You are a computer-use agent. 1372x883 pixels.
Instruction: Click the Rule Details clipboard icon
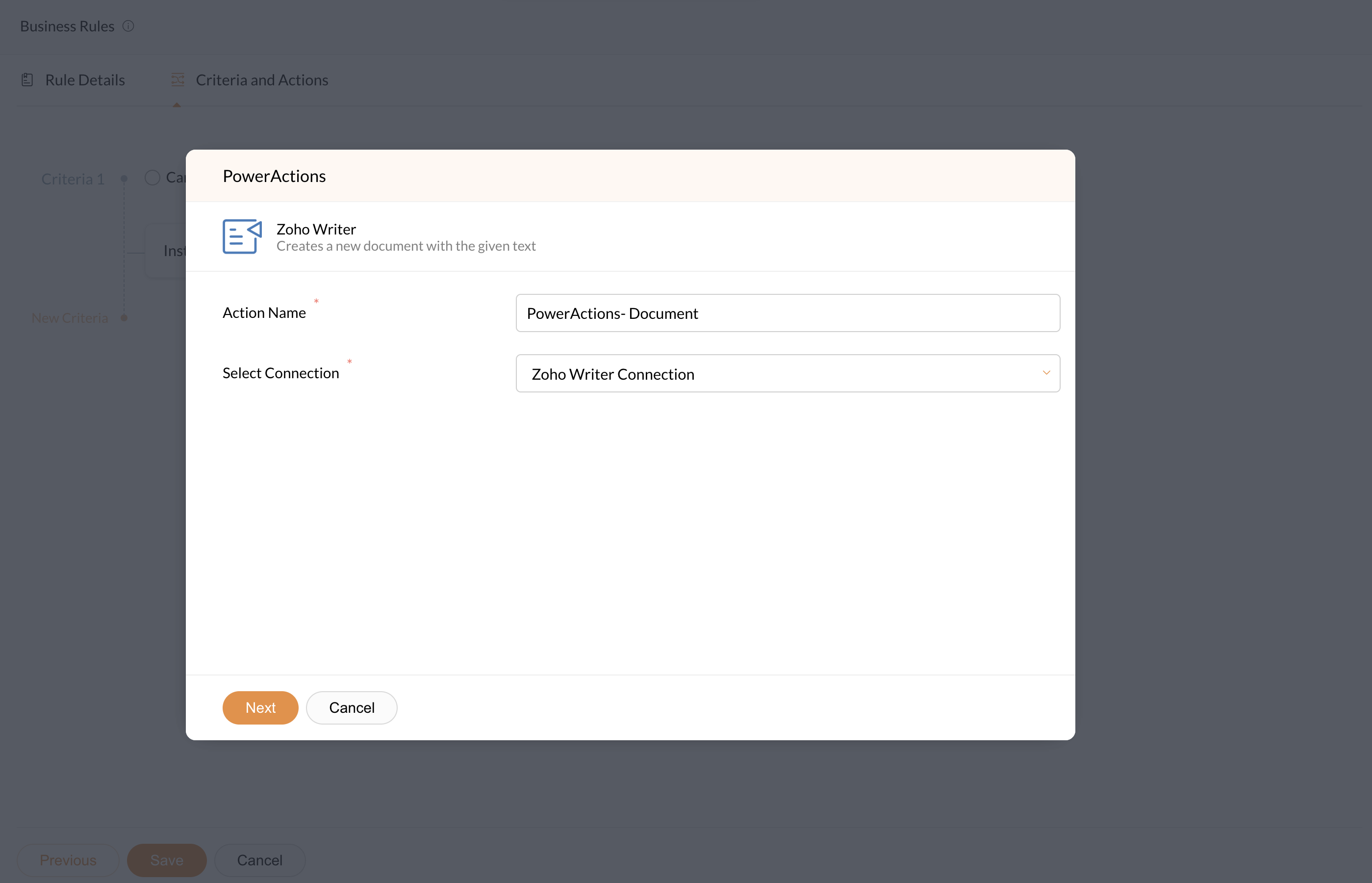coord(27,79)
